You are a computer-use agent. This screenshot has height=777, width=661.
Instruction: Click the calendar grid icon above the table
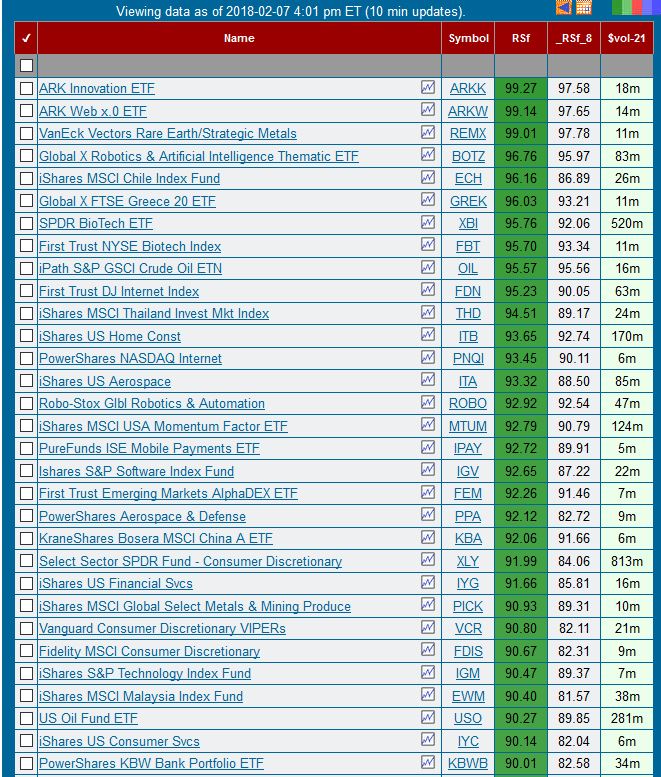point(584,7)
